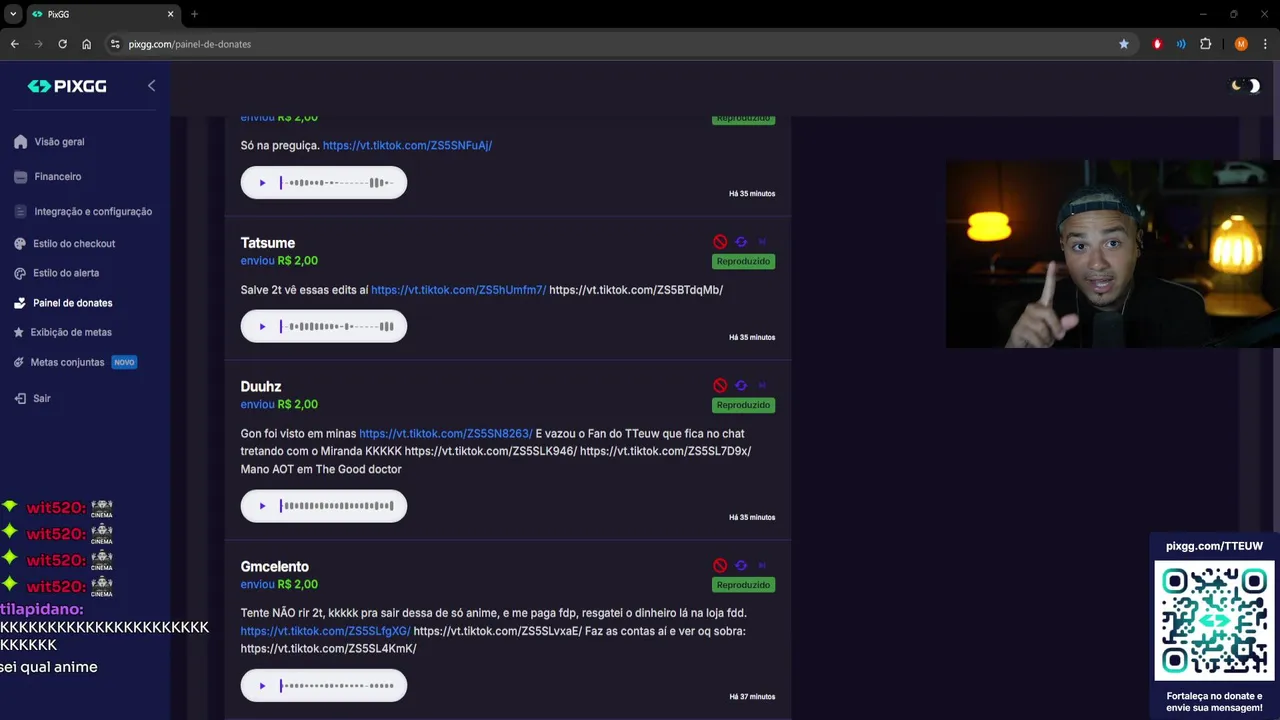
Task: Reload the page in the browser
Action: click(x=62, y=44)
